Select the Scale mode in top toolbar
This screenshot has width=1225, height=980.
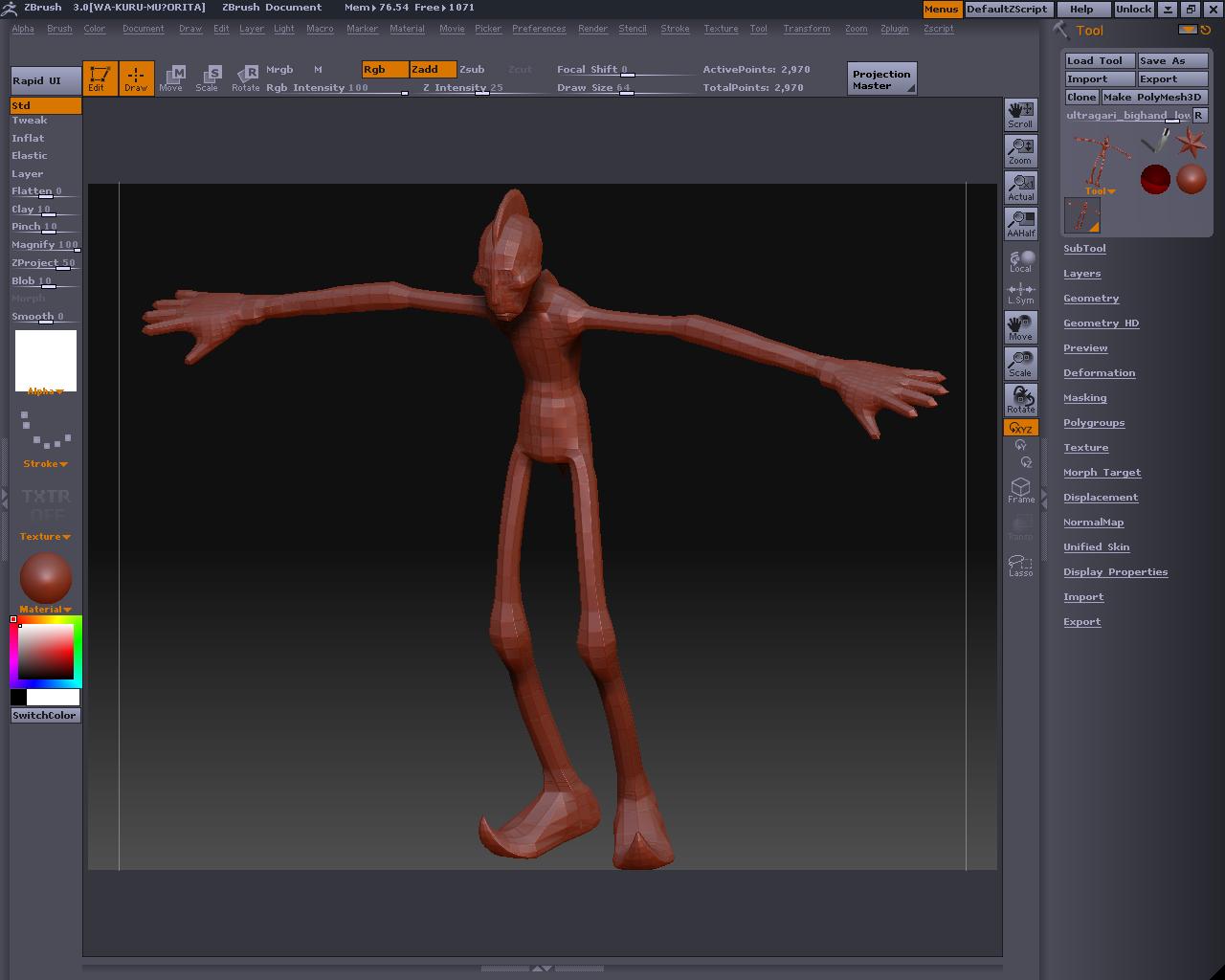coord(207,78)
